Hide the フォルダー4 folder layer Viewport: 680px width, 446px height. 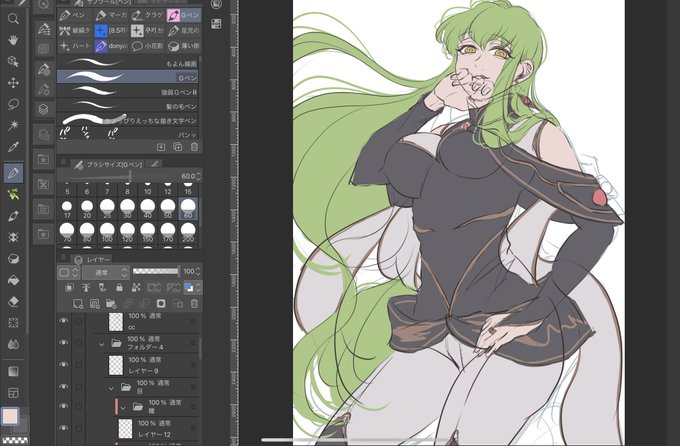[x=64, y=343]
